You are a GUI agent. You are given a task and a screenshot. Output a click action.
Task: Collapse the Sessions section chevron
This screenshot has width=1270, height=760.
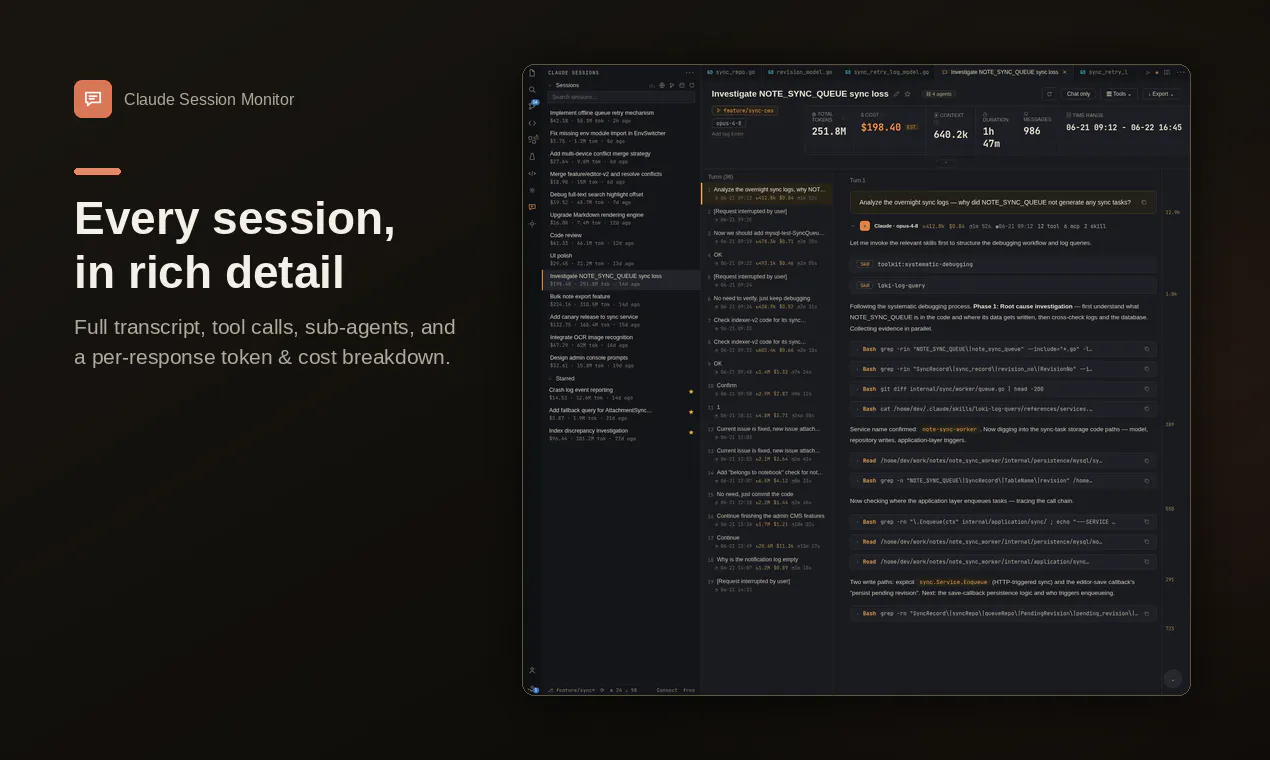pos(549,85)
